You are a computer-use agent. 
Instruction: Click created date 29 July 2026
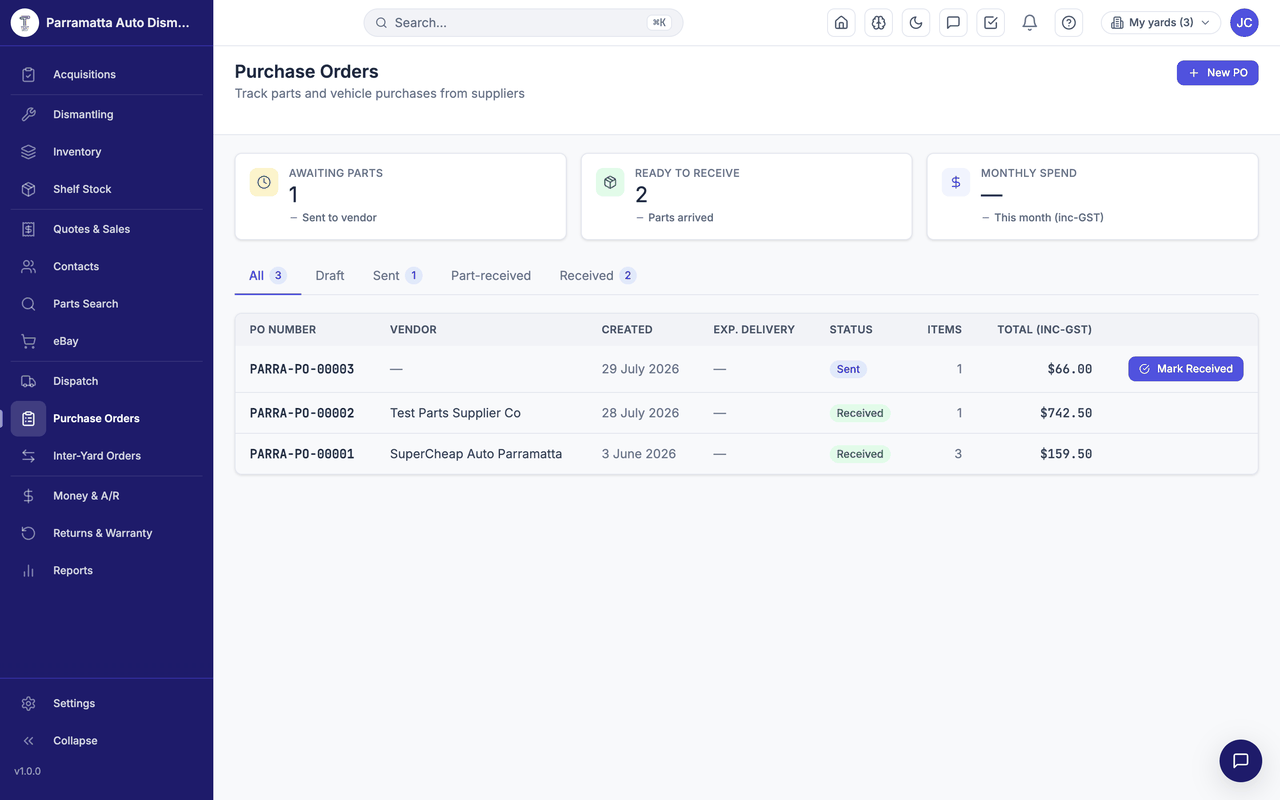point(640,369)
